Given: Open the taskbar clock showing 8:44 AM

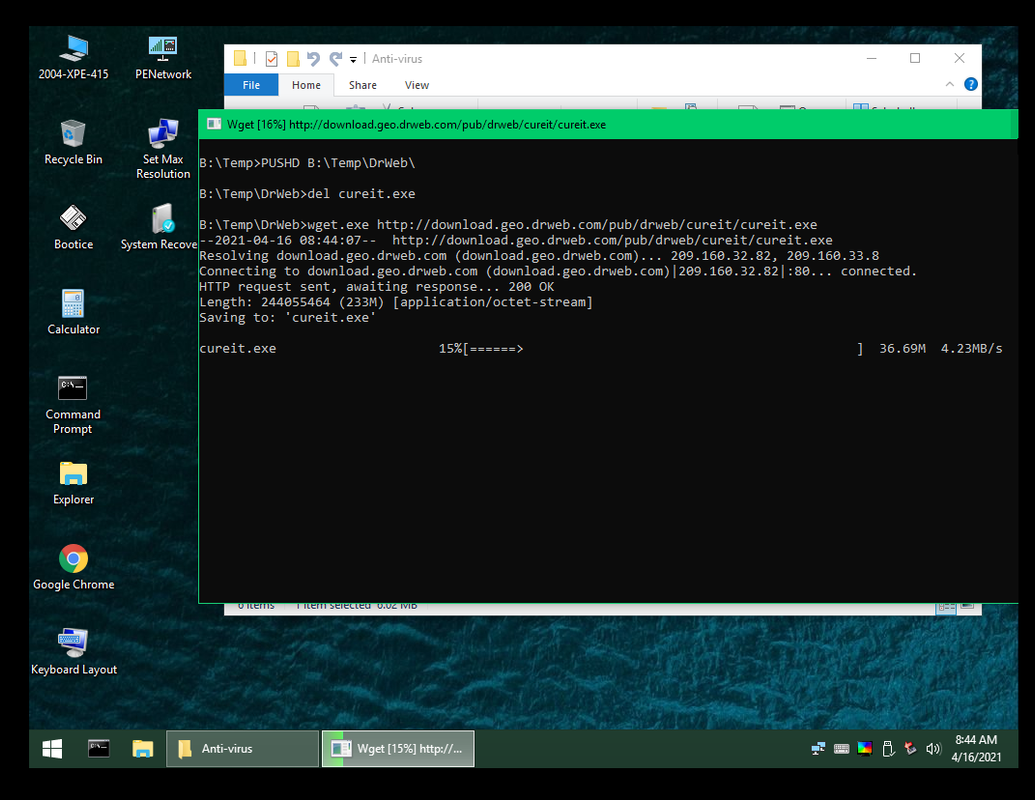Looking at the screenshot, I should pyautogui.click(x=976, y=749).
